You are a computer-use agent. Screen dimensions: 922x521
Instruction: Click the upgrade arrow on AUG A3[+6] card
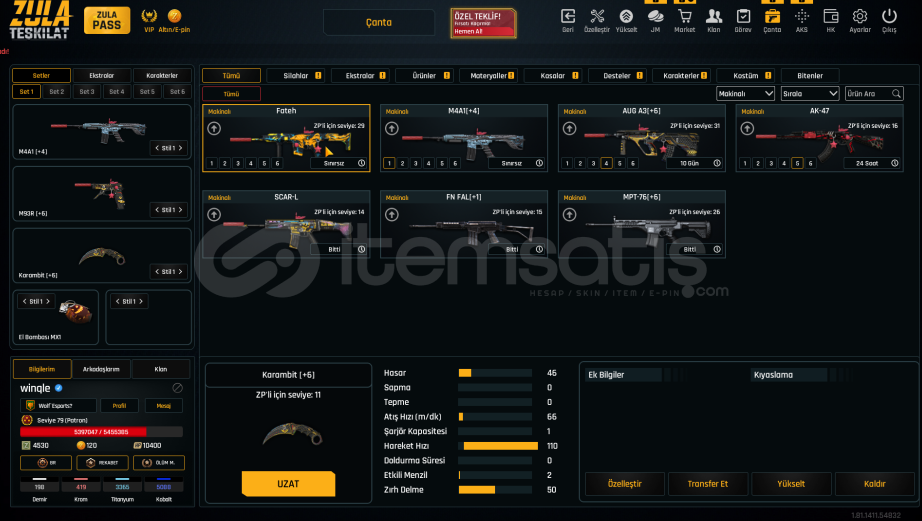[x=569, y=128]
